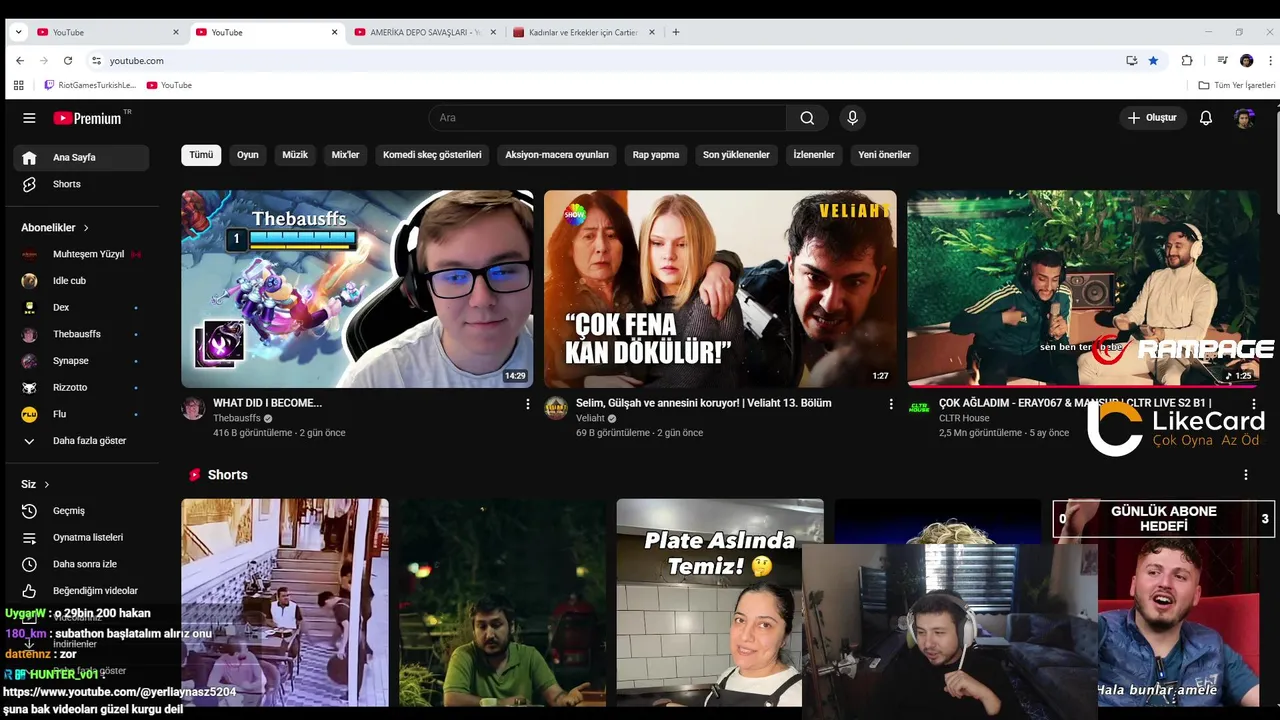This screenshot has width=1280, height=720.
Task: Open CLTR House channel avatar
Action: pyautogui.click(x=919, y=408)
